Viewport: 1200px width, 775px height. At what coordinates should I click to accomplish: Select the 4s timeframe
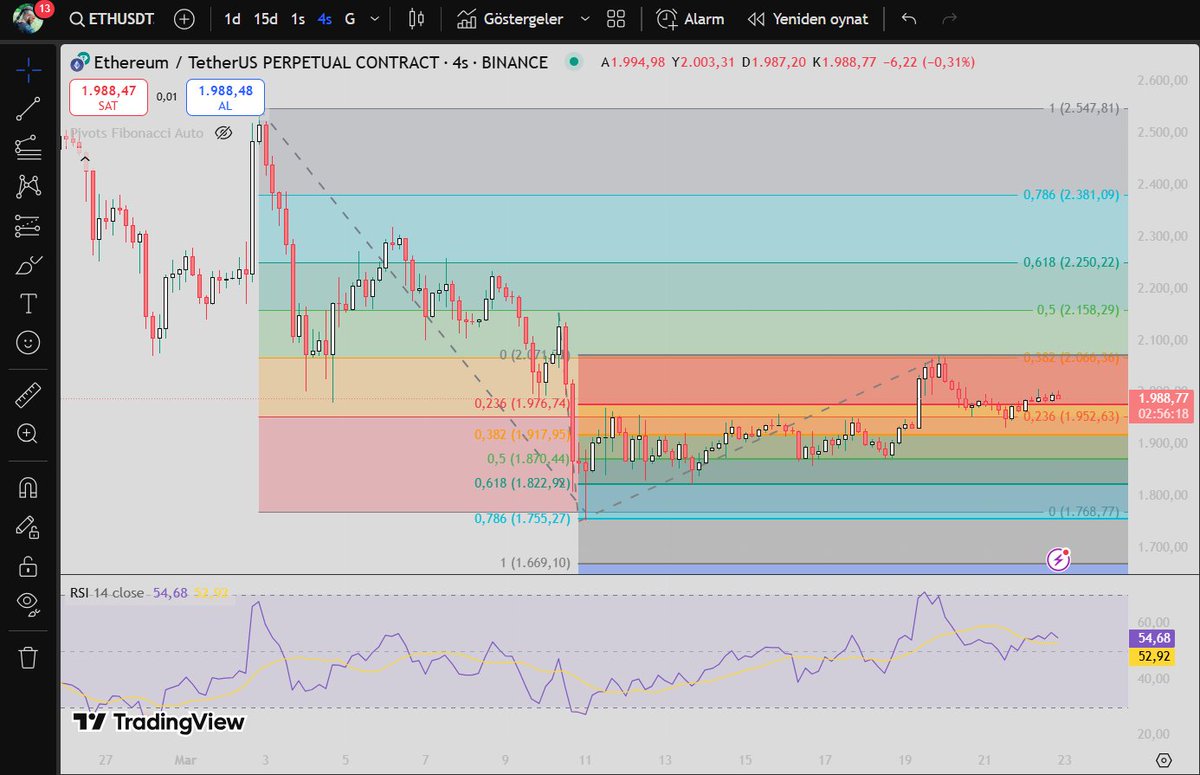click(x=325, y=19)
